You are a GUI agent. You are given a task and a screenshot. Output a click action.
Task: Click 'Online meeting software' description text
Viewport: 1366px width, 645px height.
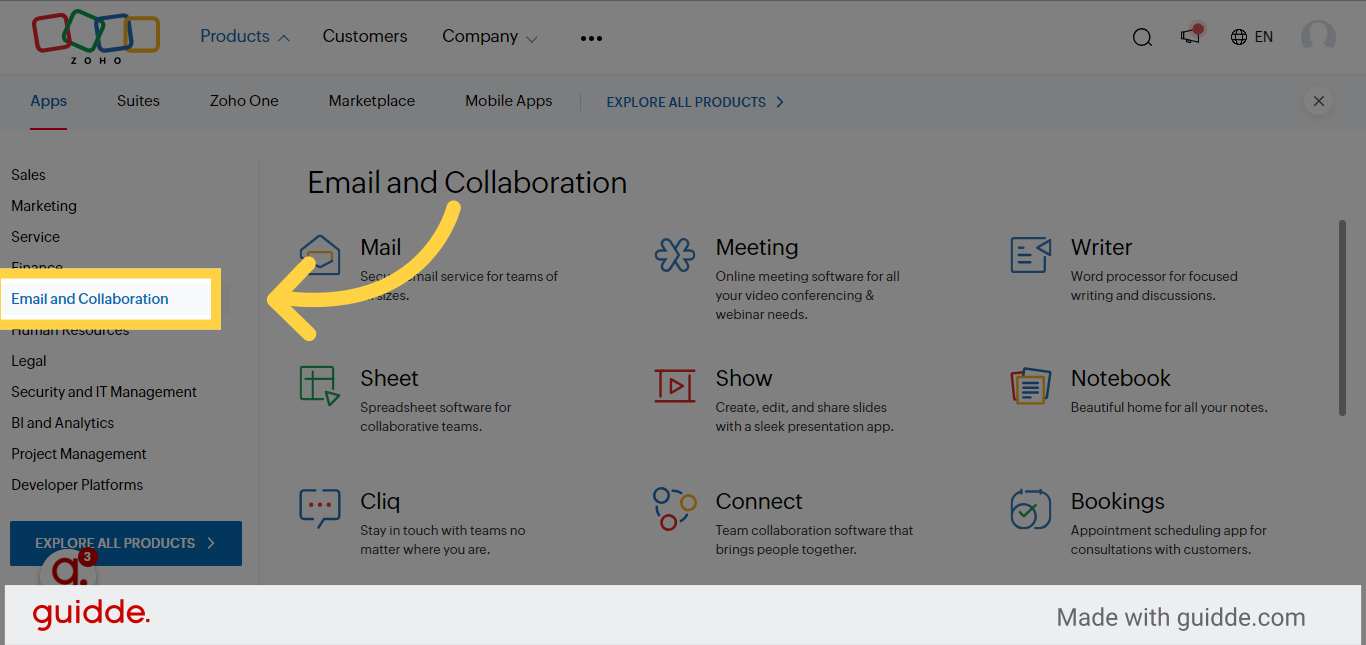pyautogui.click(x=808, y=295)
